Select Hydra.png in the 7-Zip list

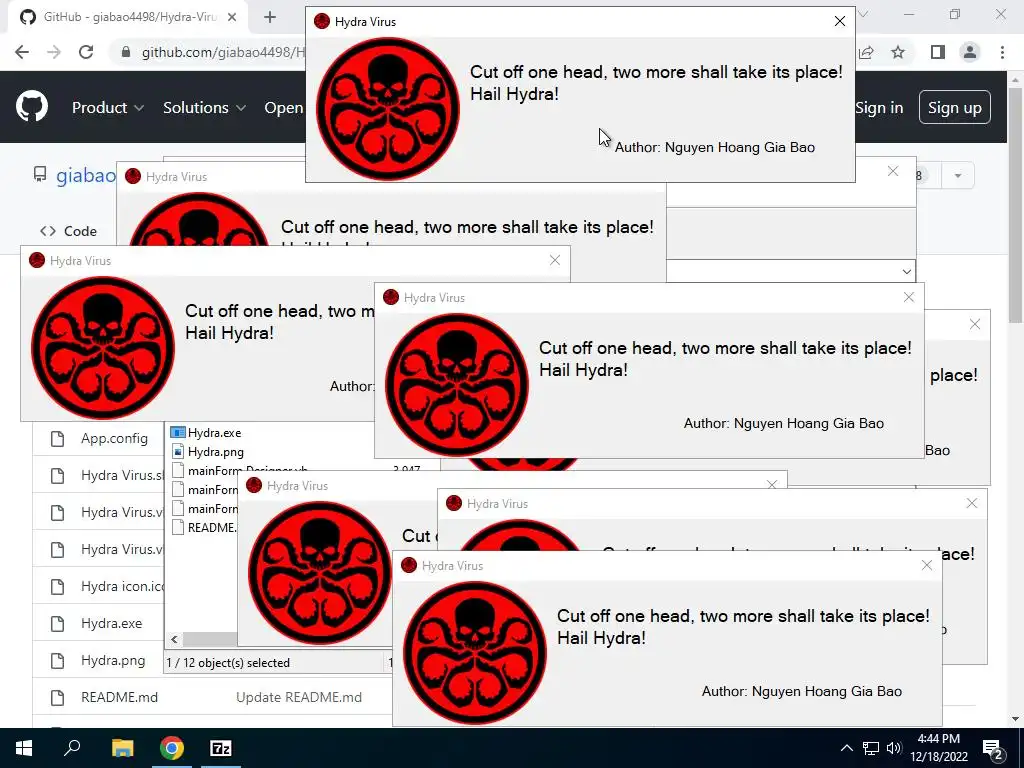(207, 452)
